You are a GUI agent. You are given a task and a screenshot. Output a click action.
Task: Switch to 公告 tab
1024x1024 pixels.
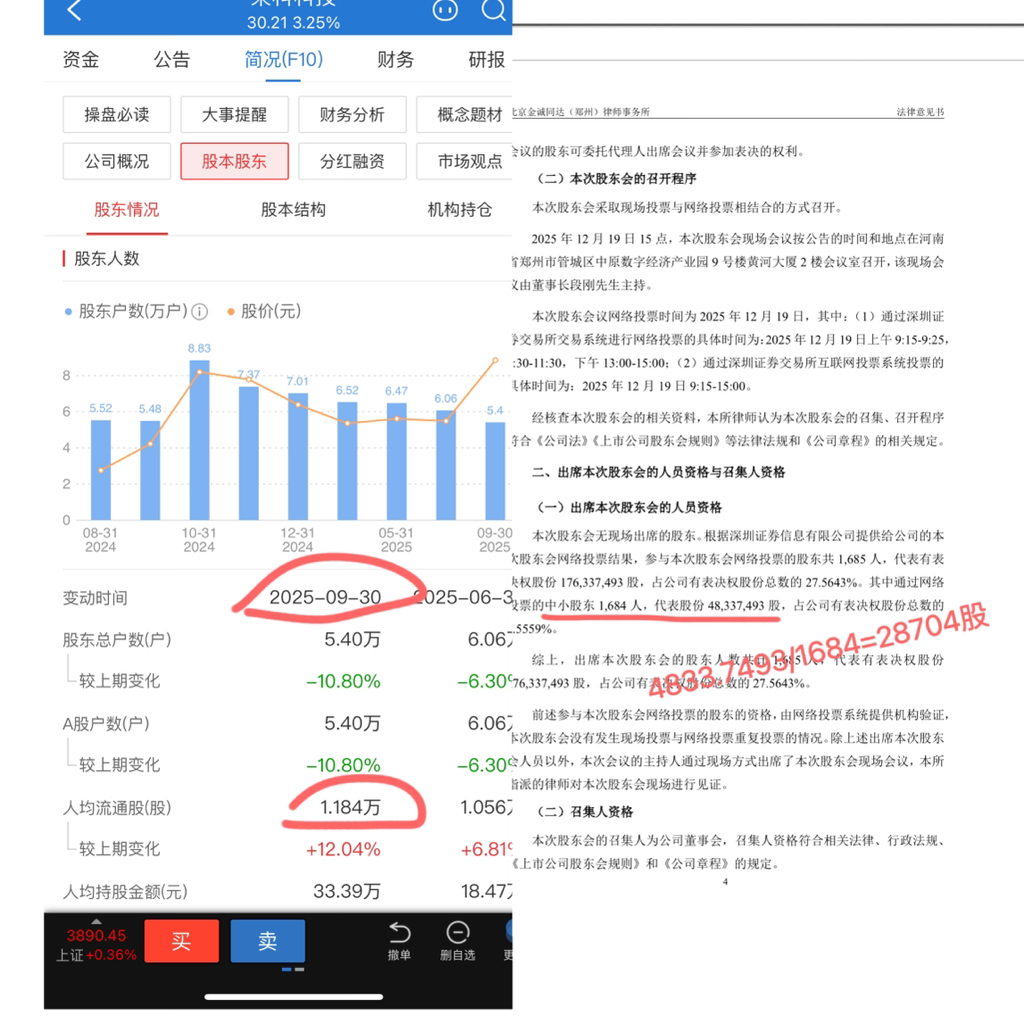point(172,59)
